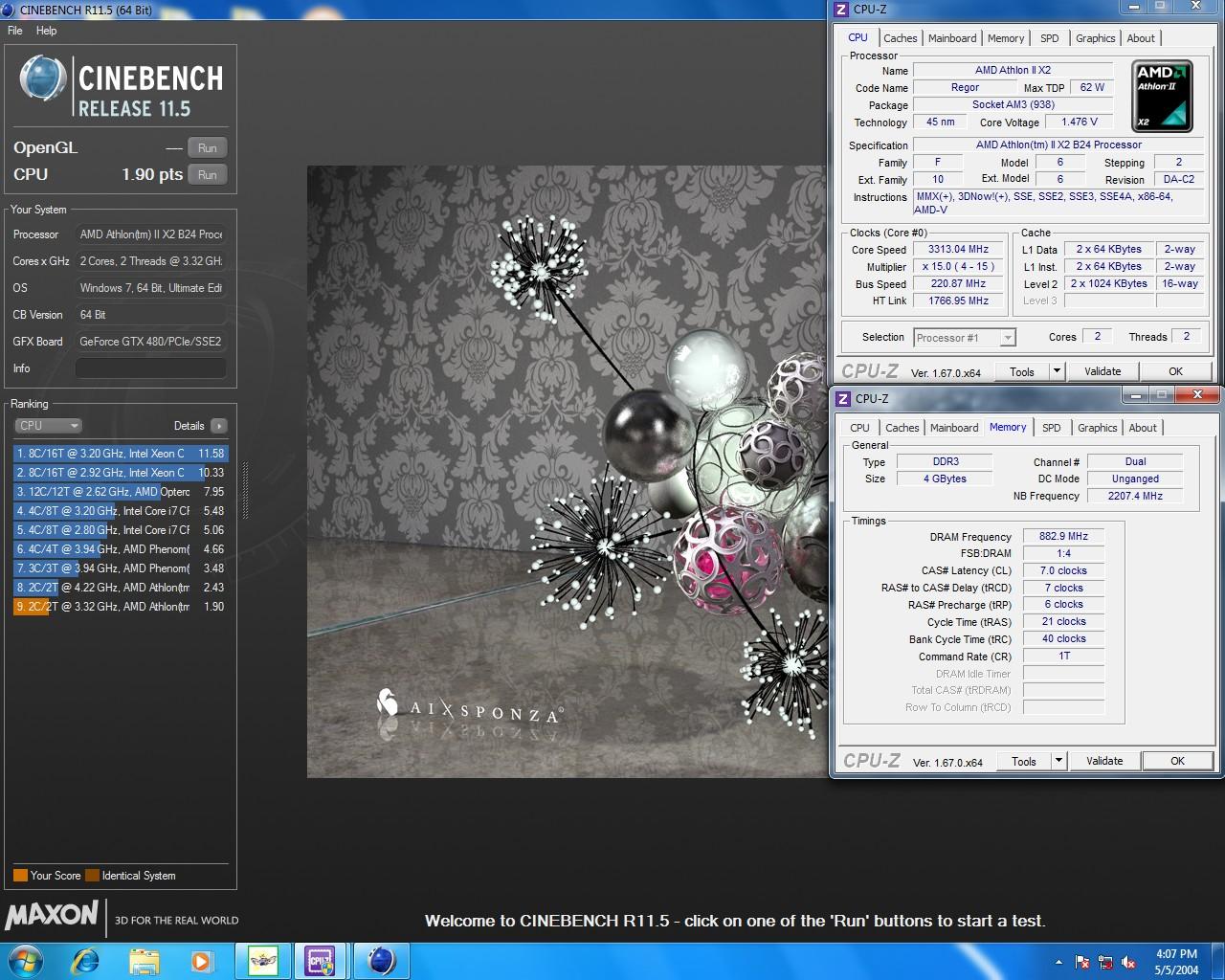Open Windows Explorer from the taskbar
Screen dimensions: 1225x980
(145, 961)
